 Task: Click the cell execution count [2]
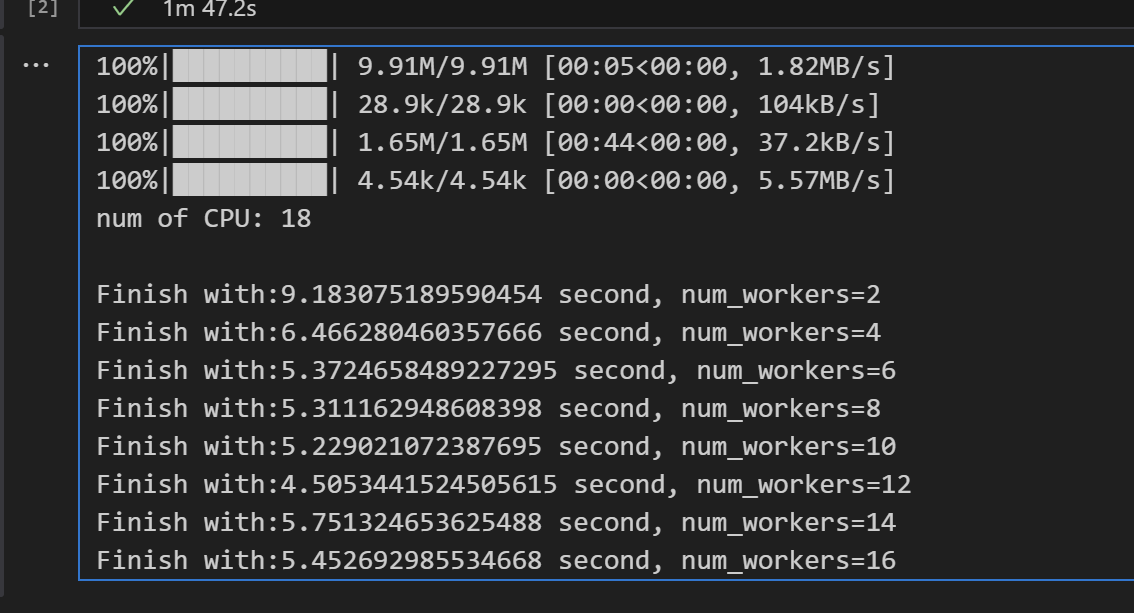click(42, 8)
